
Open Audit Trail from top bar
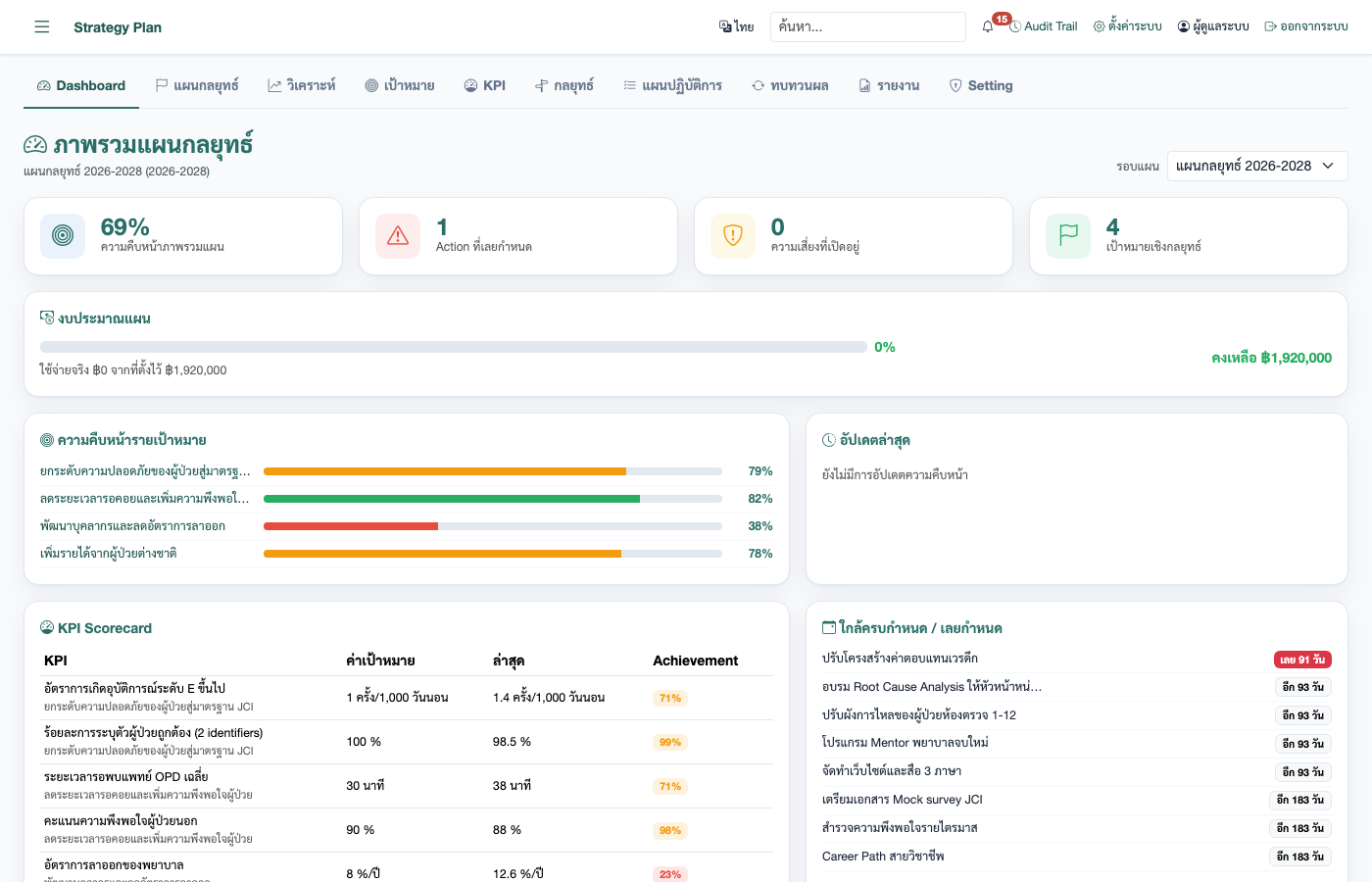1044,26
